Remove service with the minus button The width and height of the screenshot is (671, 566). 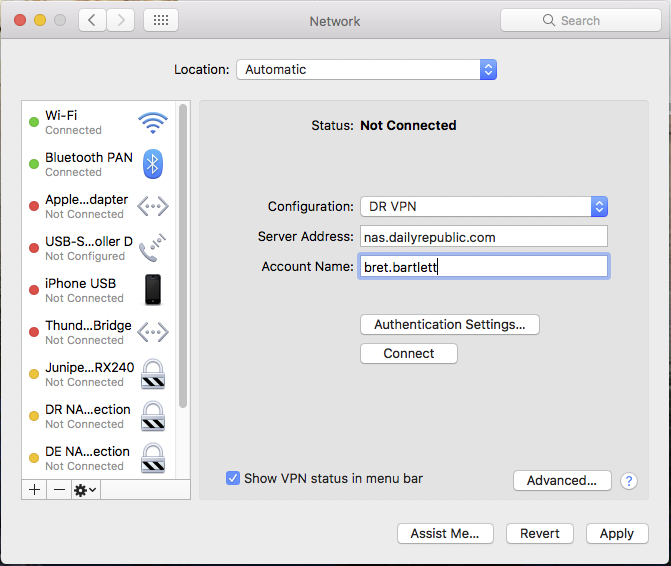point(59,490)
